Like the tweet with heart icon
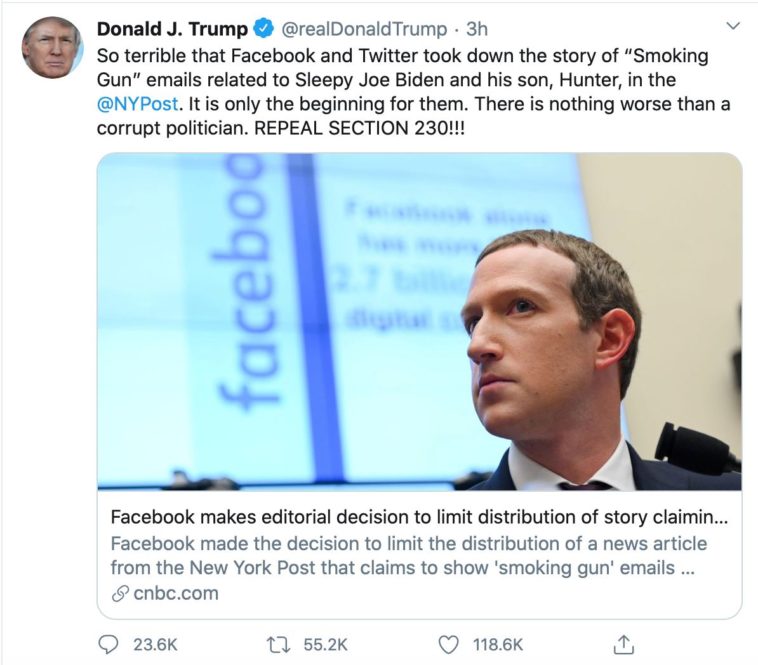758x665 pixels. (x=450, y=644)
